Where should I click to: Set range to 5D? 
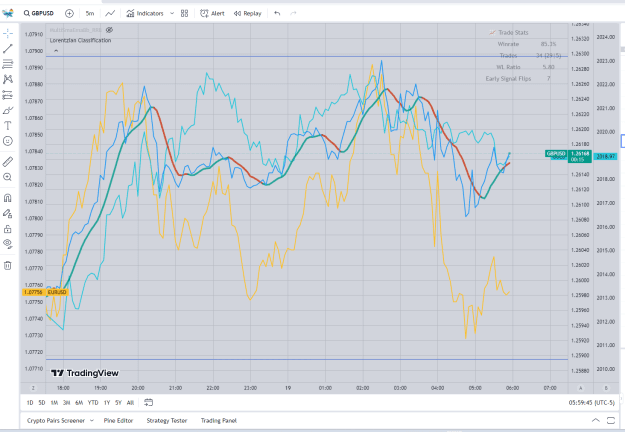(x=42, y=403)
